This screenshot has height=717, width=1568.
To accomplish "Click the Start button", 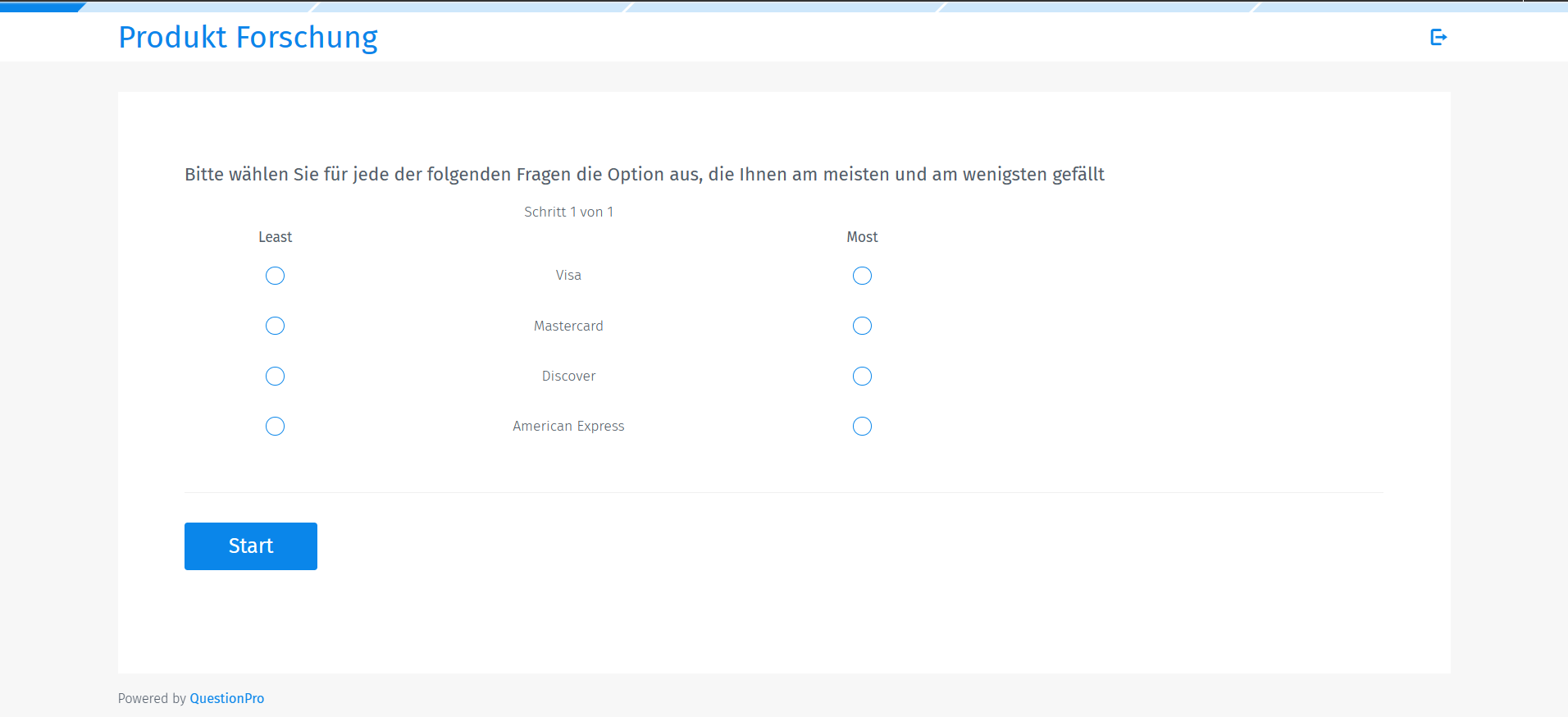I will click(x=251, y=546).
